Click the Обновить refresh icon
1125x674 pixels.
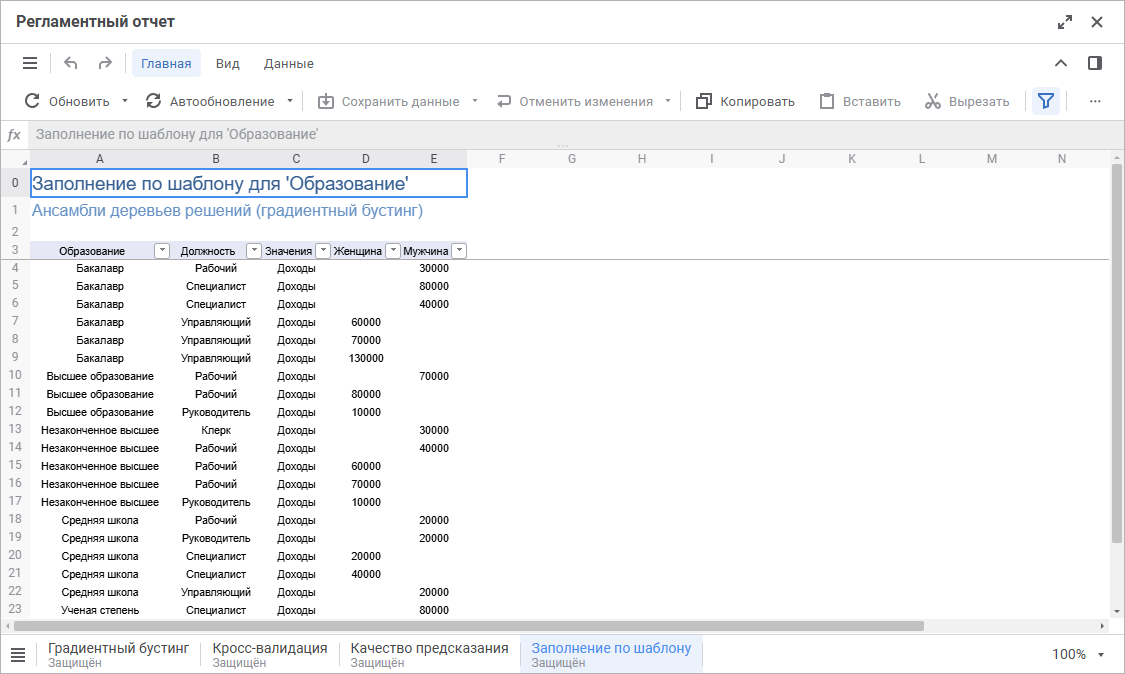point(32,101)
